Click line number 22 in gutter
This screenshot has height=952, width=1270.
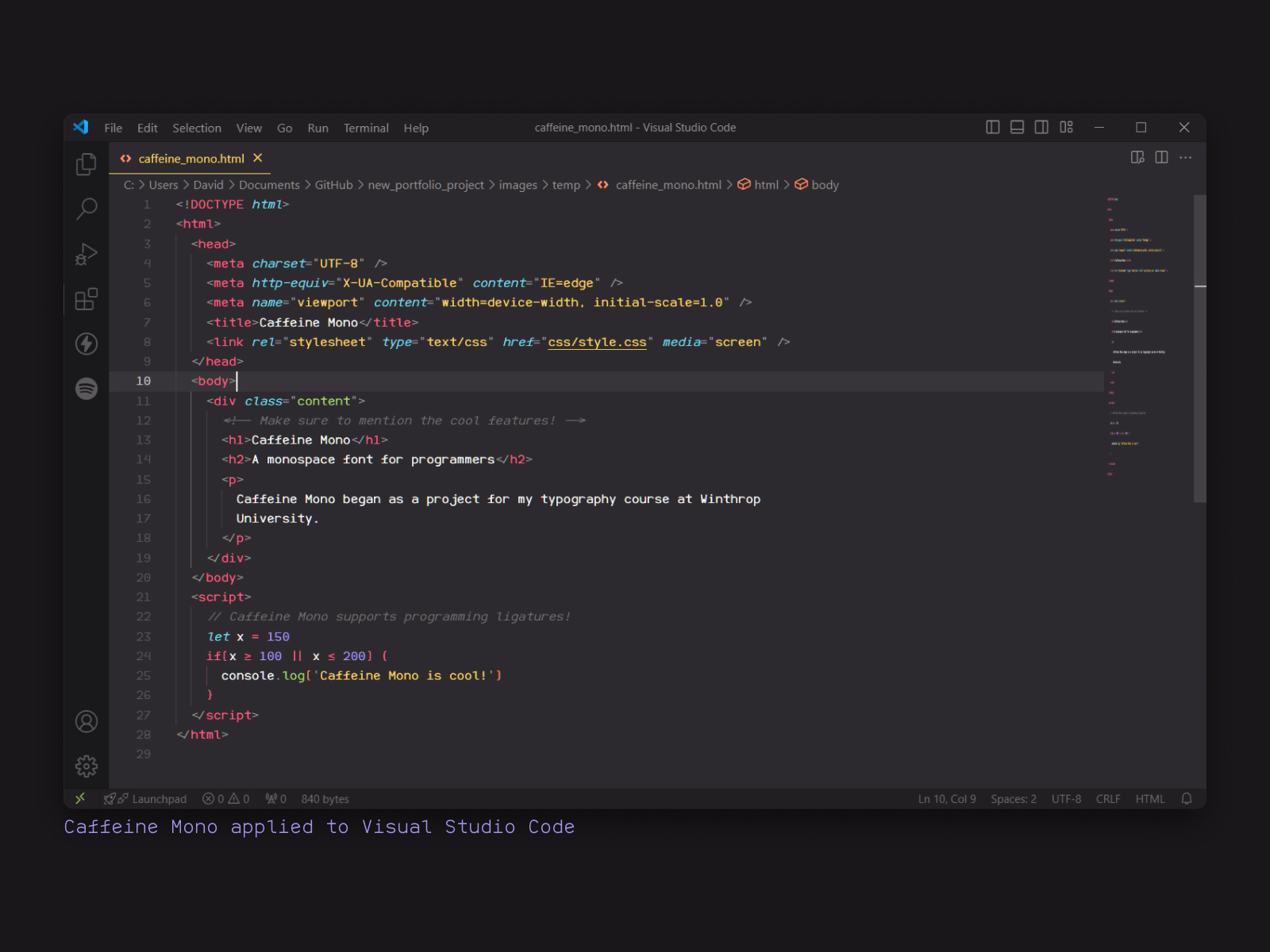pos(143,616)
